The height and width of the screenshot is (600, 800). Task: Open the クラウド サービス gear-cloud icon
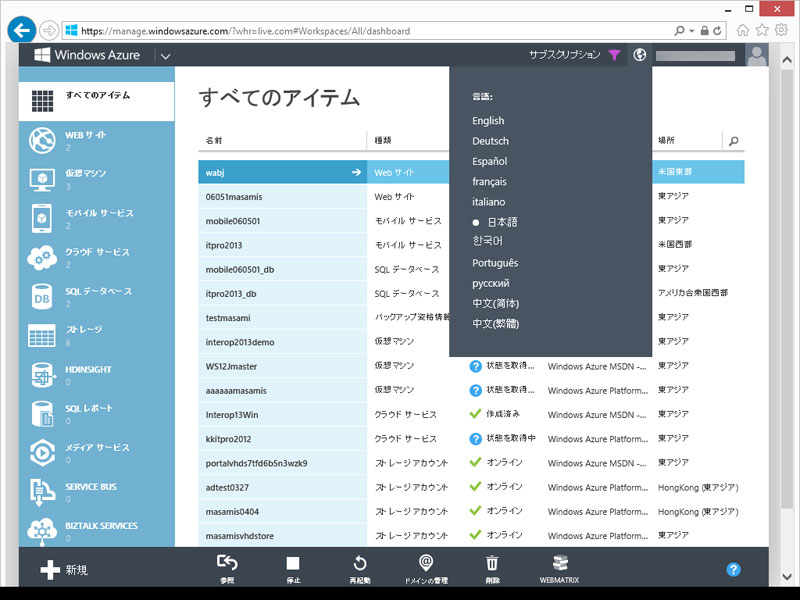coord(42,258)
